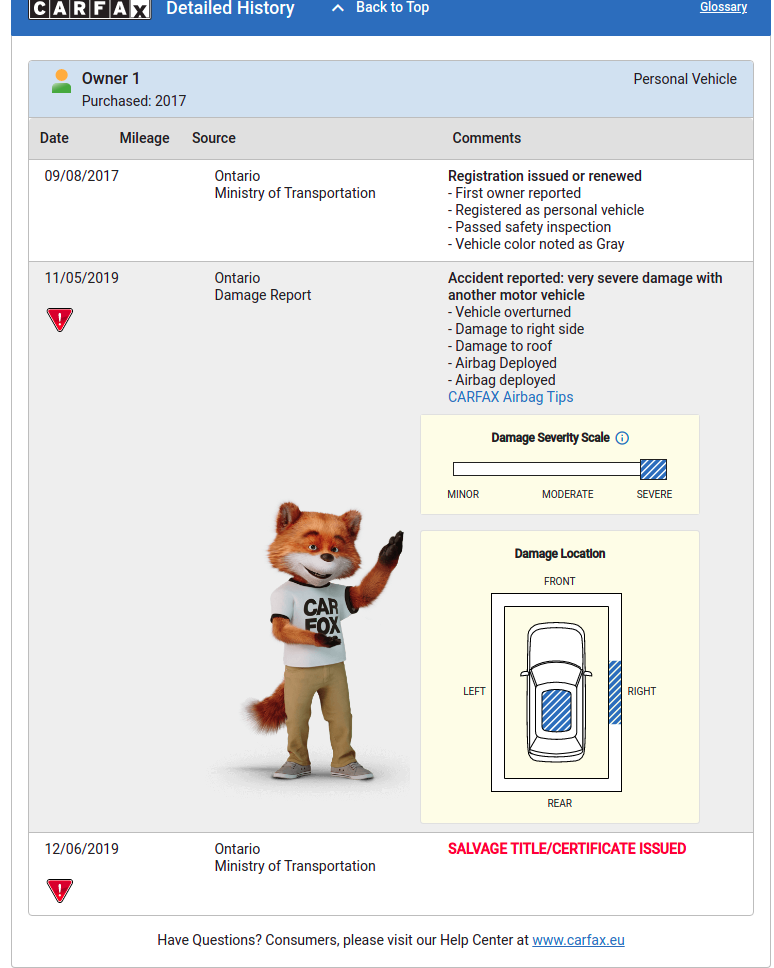
Task: Click 'First owner reported' comment line
Action: 514,193
